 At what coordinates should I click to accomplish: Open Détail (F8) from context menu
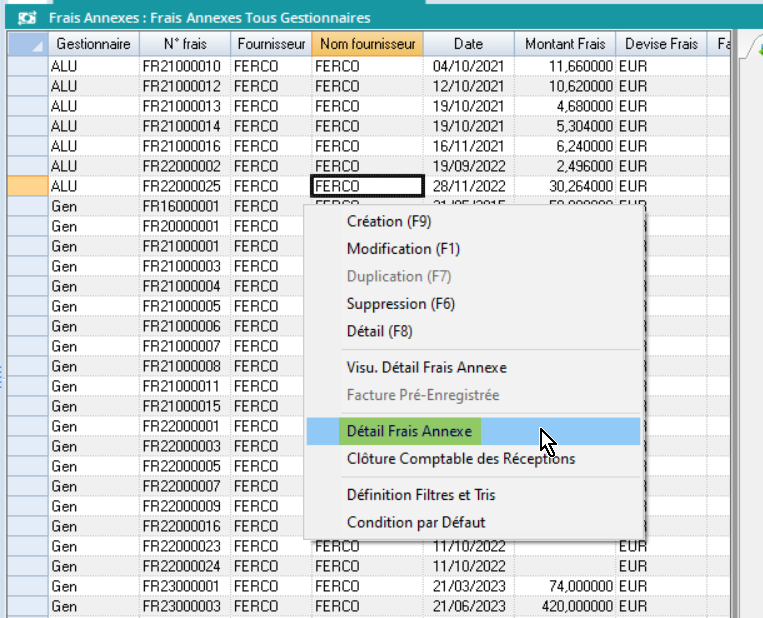tap(379, 331)
